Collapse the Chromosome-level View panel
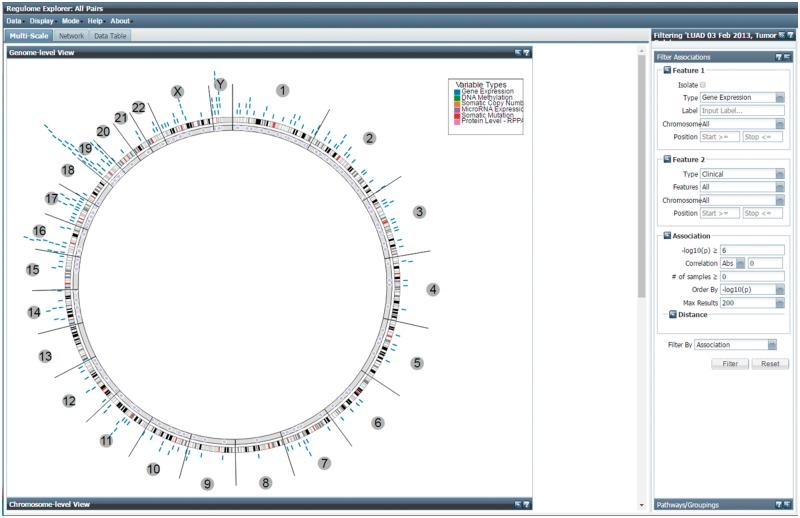This screenshot has height=518, width=800. [517, 503]
